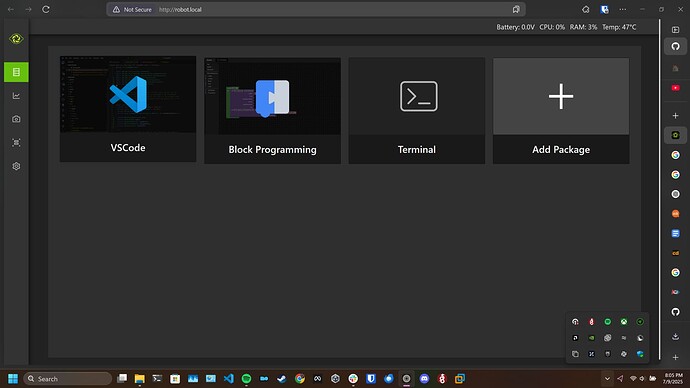Screen dimensions: 690x388
Task: Toggle the vertical tabs panel icon
Action: 675,29
